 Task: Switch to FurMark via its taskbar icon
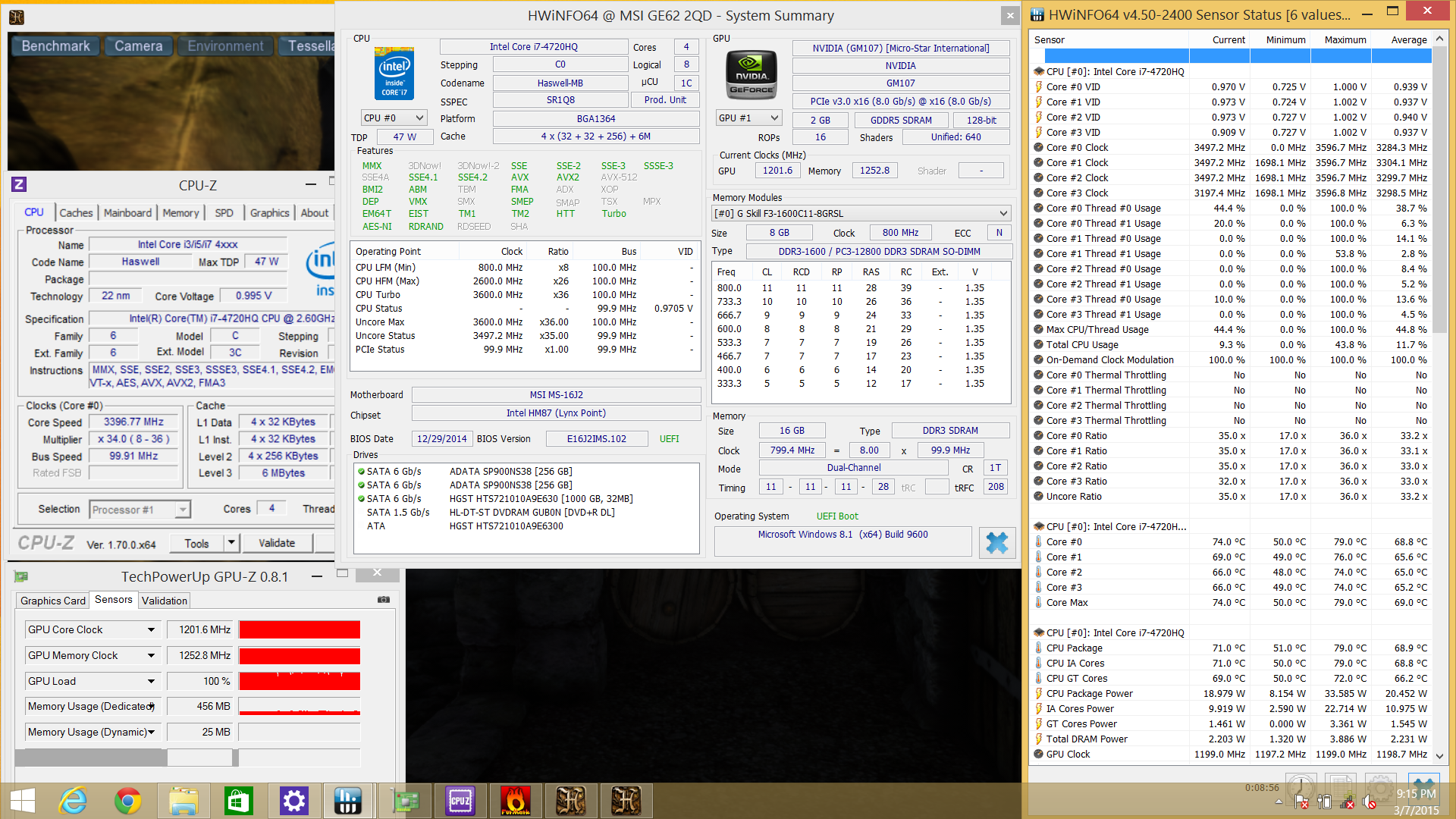pyautogui.click(x=515, y=801)
